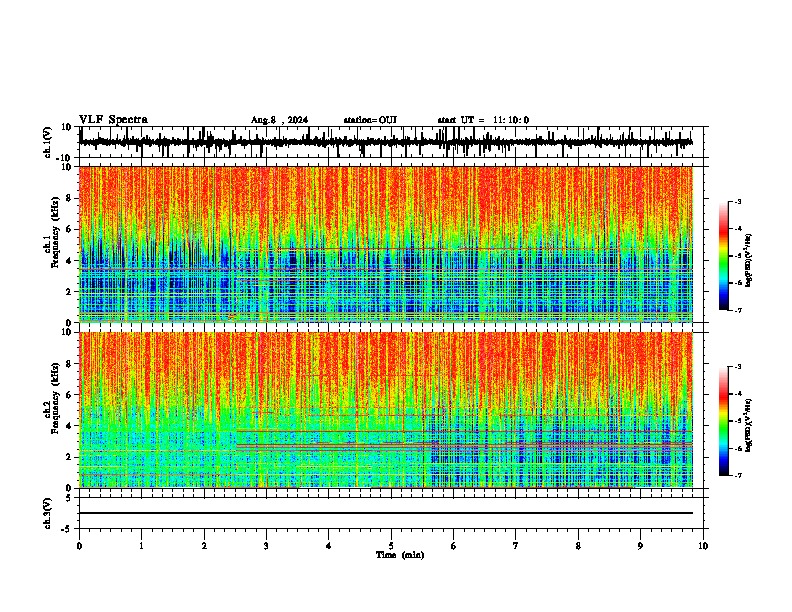The width and height of the screenshot is (792, 612).
Task: Click the "-7" label on ch.1 color bar
Action: point(738,310)
